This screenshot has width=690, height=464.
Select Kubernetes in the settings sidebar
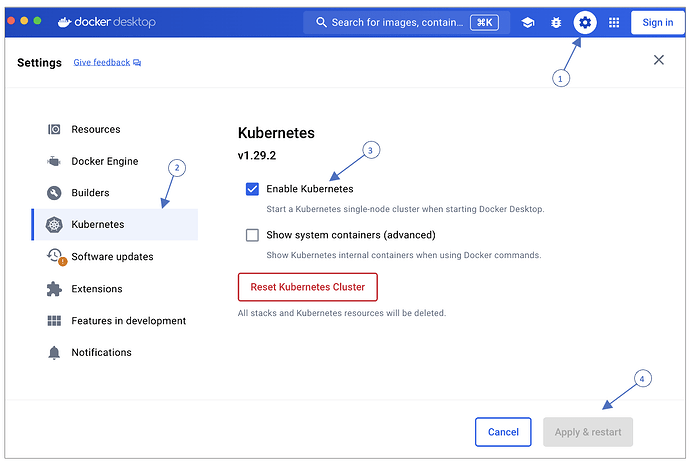pyautogui.click(x=115, y=225)
